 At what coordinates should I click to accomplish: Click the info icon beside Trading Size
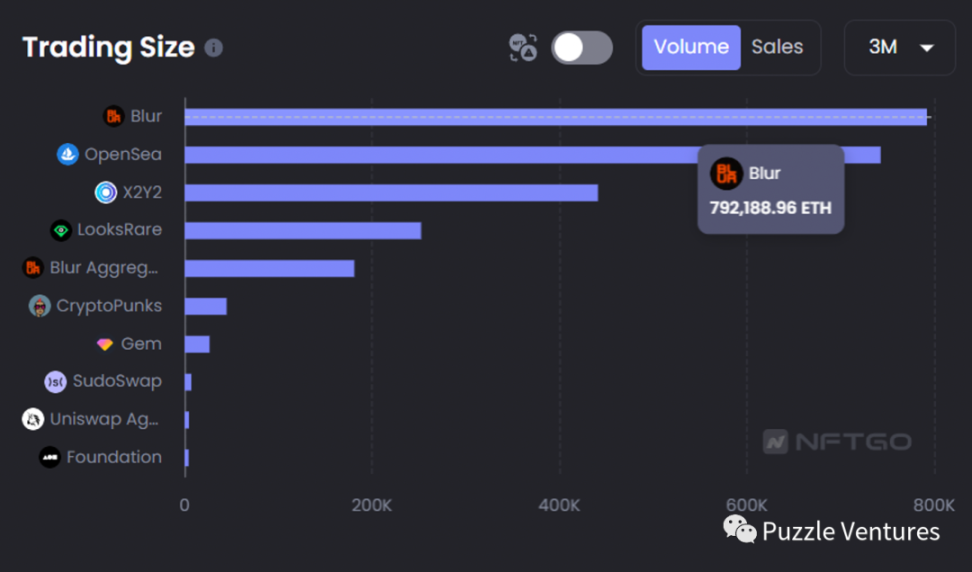[214, 47]
